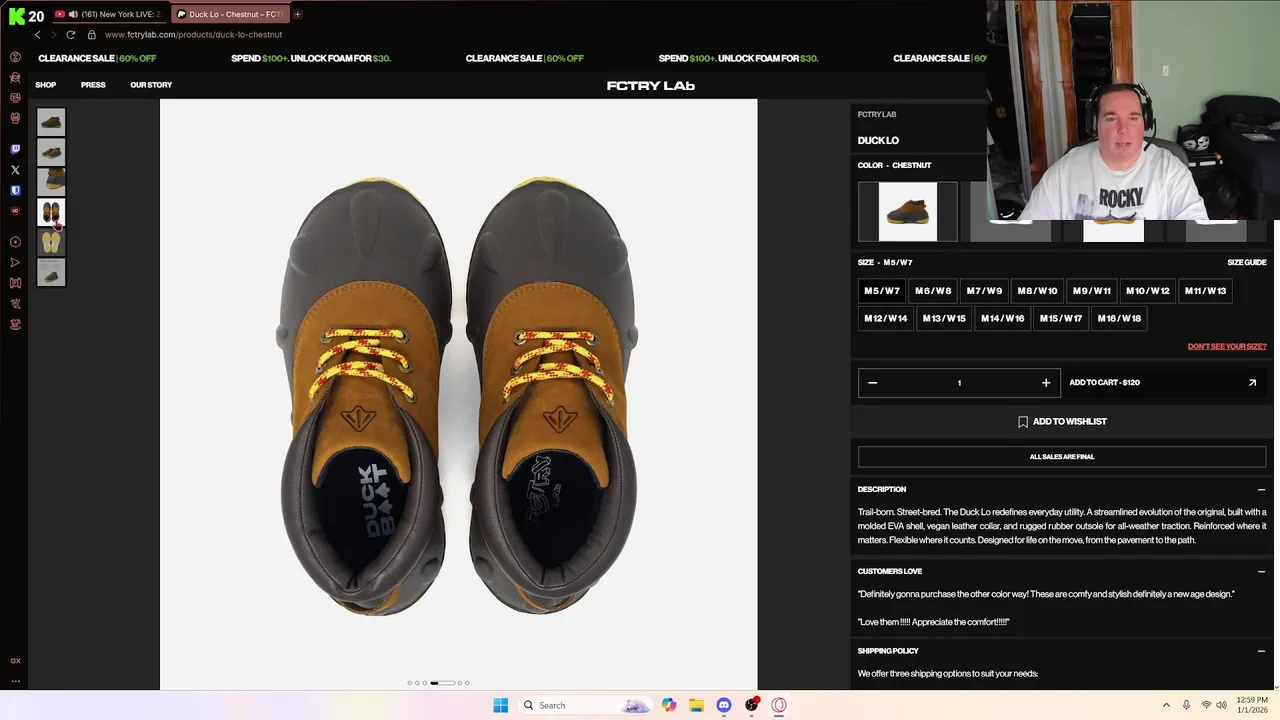The image size is (1280, 720).
Task: Open a new browser tab with plus icon
Action: [x=297, y=14]
